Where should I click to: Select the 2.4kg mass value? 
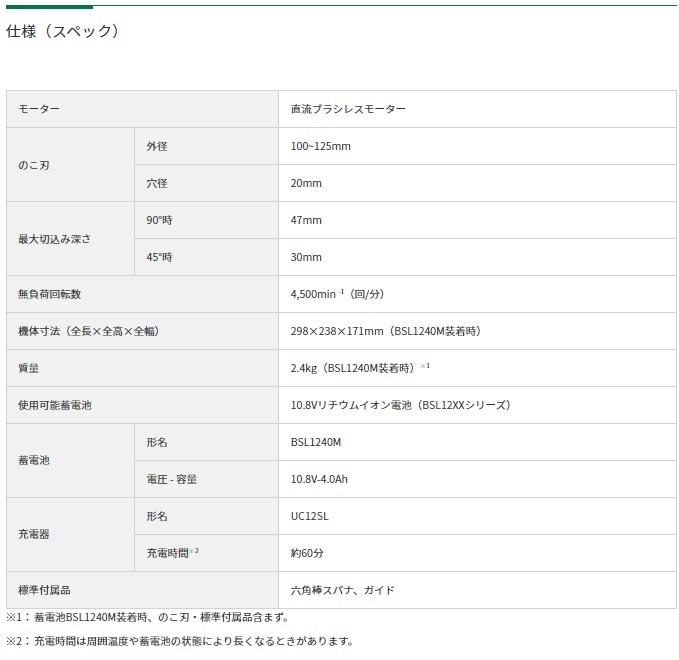360,368
